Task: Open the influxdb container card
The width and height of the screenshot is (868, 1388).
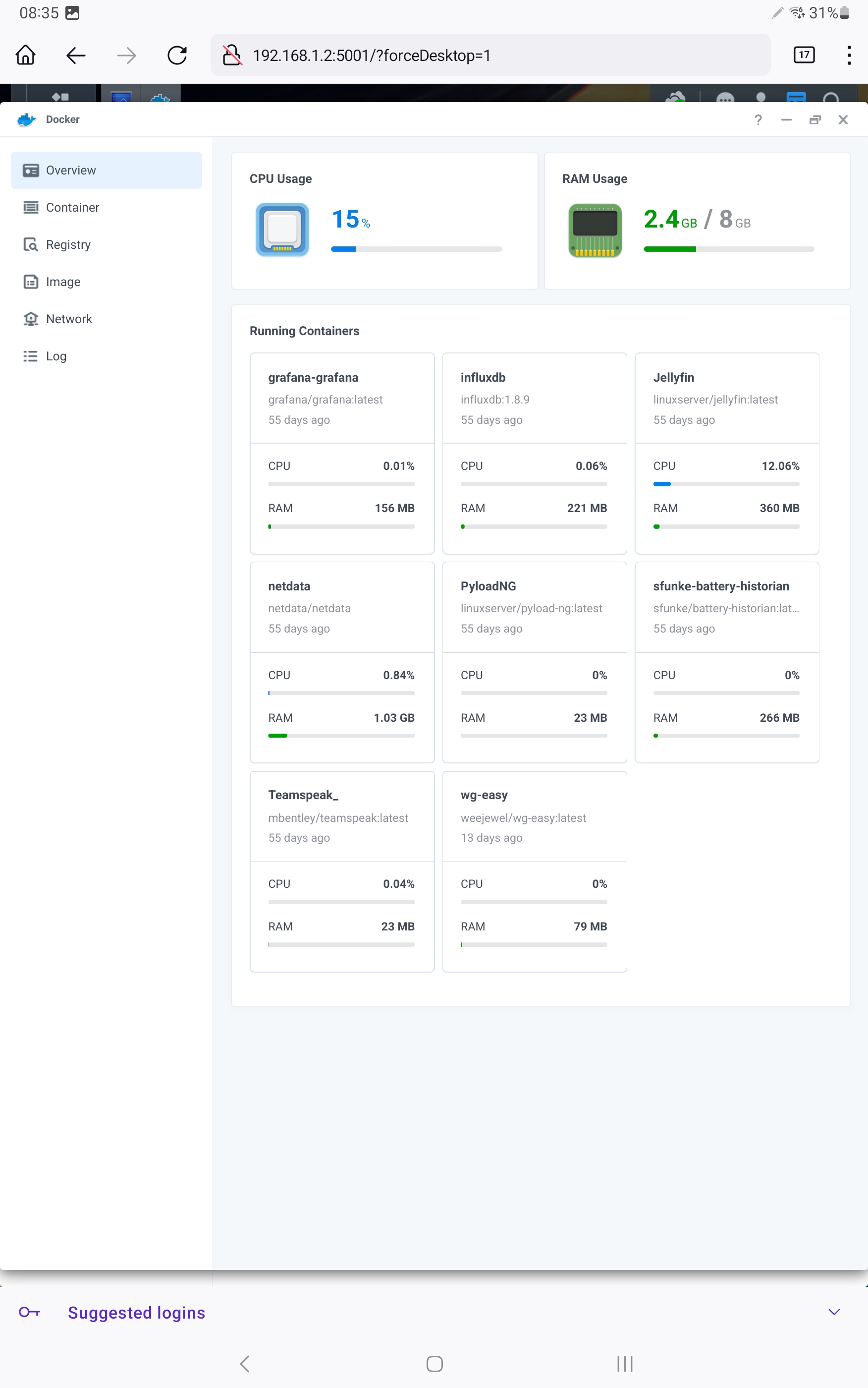Action: (x=535, y=453)
